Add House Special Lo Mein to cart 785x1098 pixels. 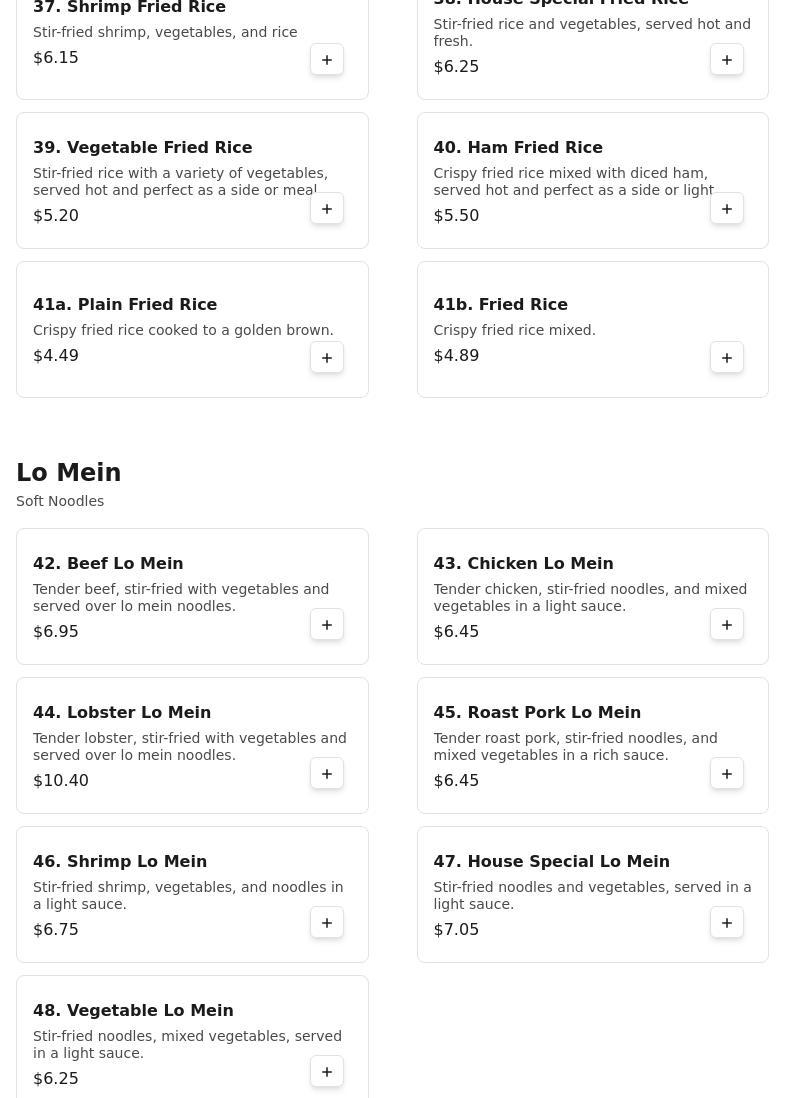pos(727,923)
